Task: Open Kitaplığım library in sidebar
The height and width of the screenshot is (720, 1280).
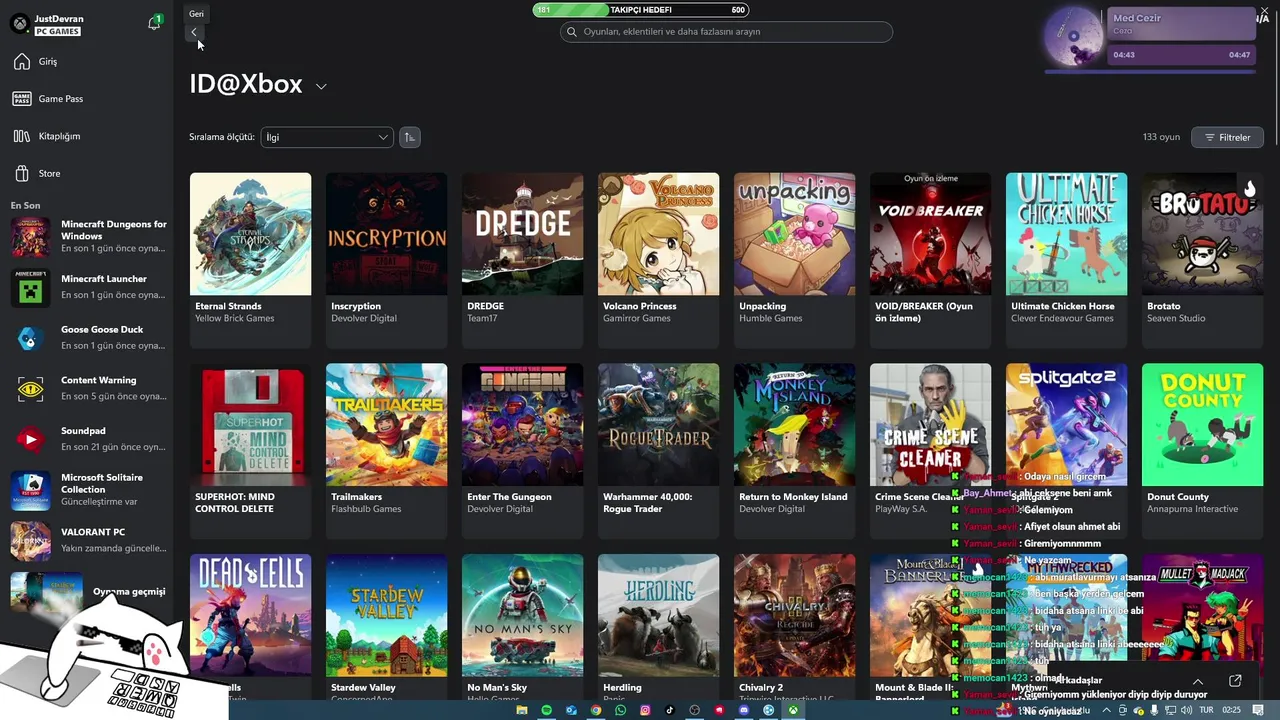Action: [x=87, y=136]
